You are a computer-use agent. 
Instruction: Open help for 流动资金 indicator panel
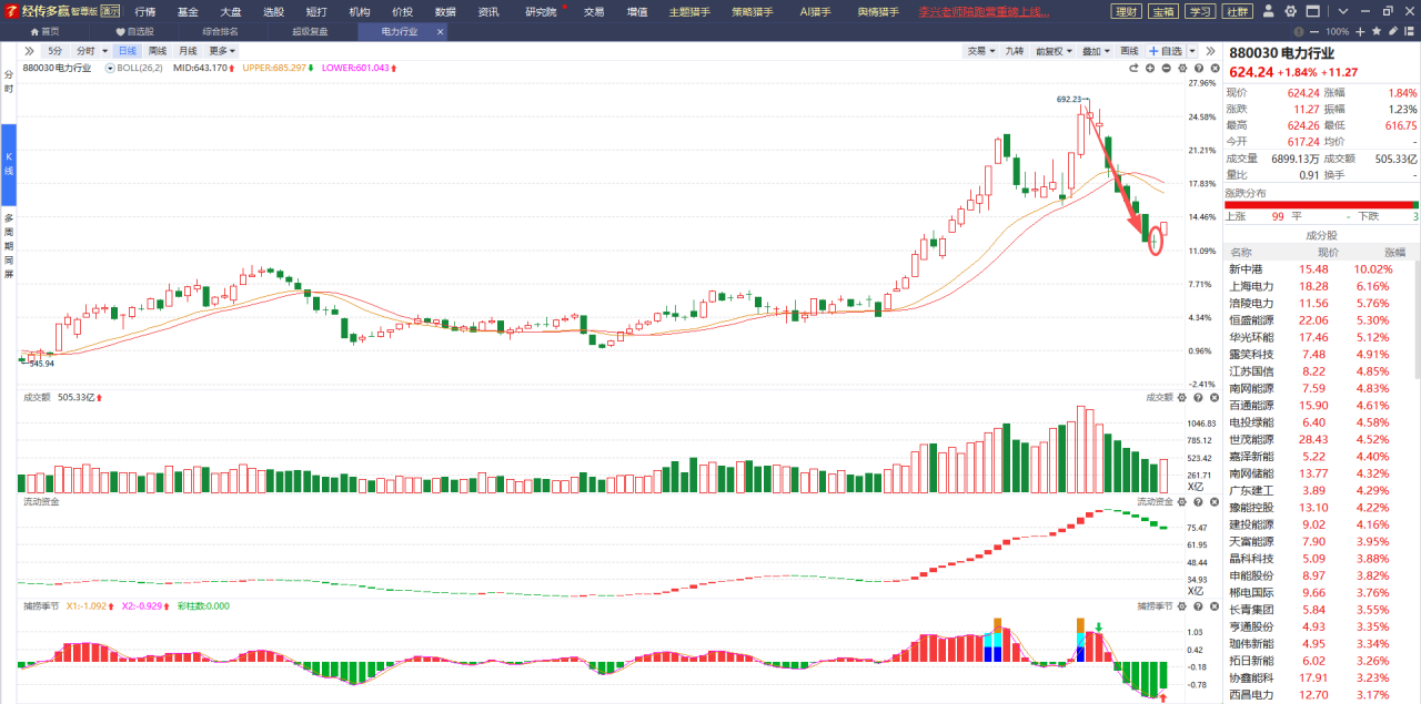point(1198,502)
